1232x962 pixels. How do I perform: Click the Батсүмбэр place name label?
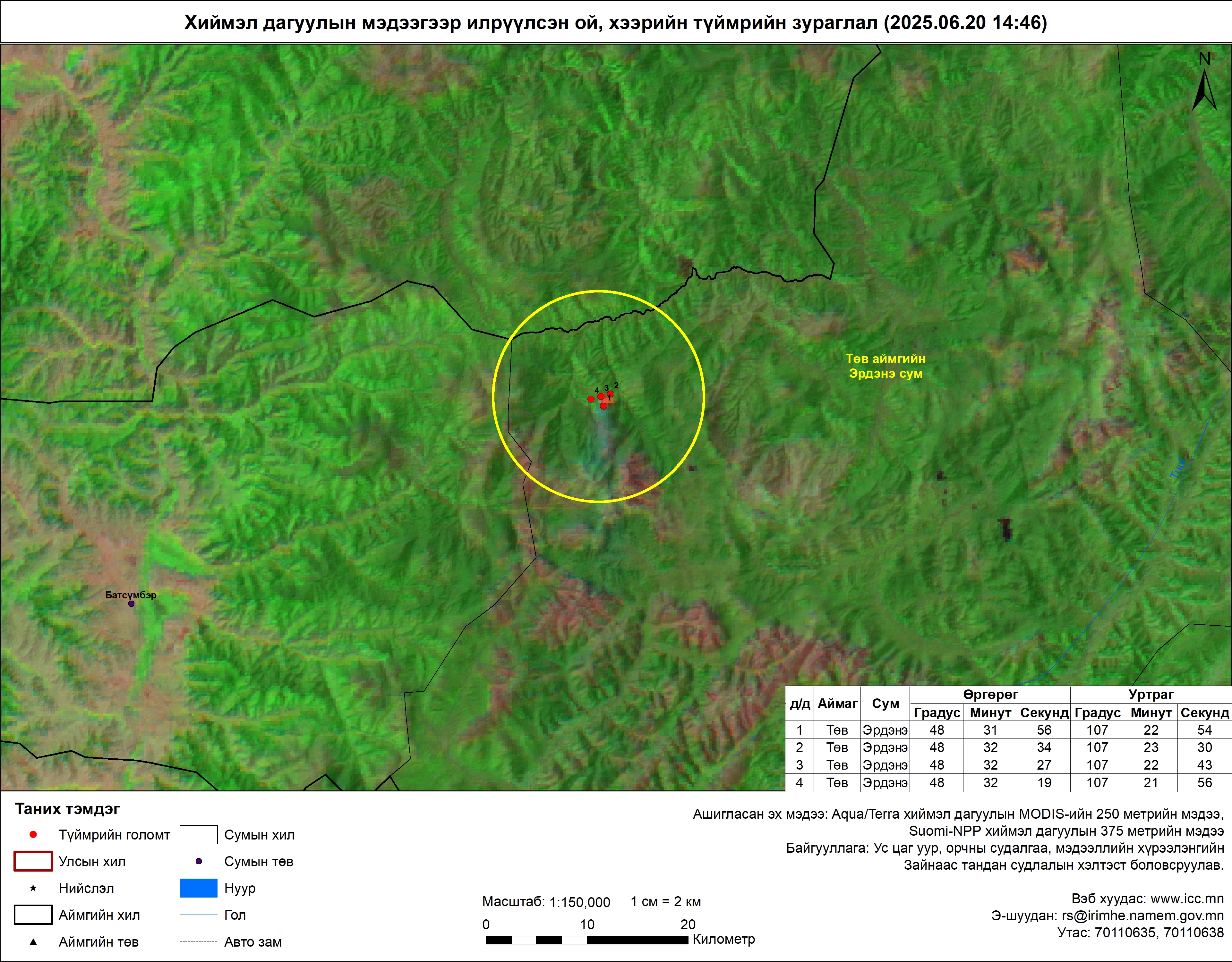click(131, 595)
